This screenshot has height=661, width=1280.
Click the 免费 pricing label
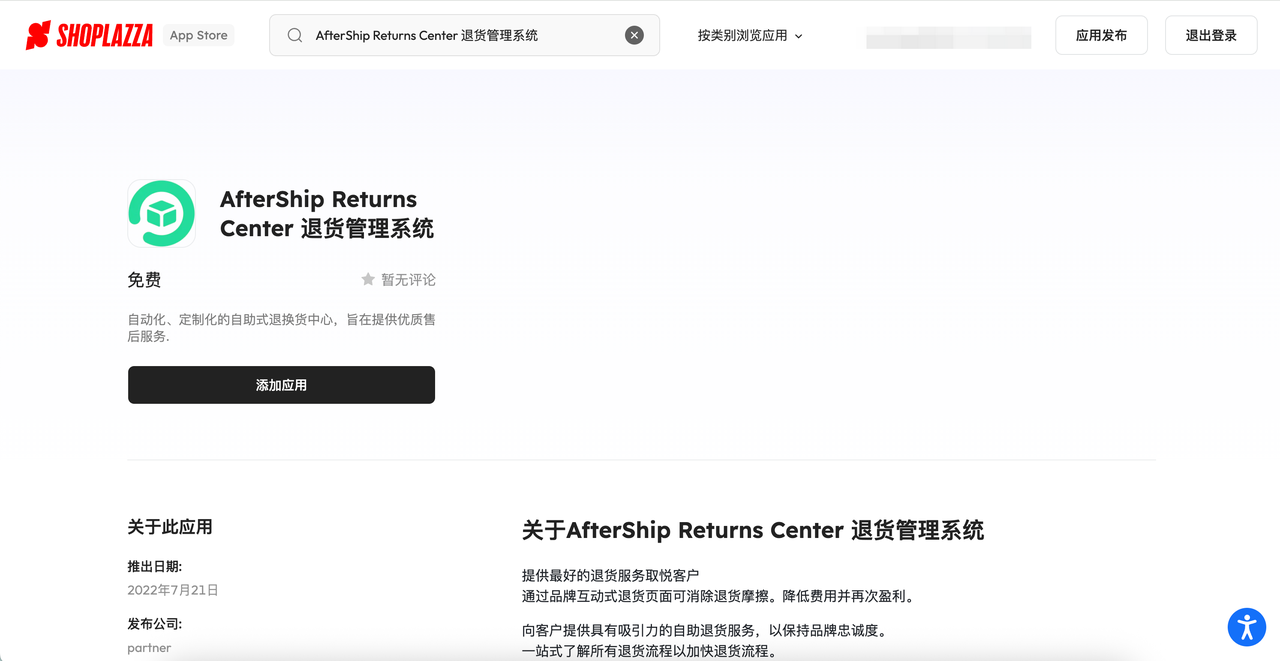(x=143, y=280)
